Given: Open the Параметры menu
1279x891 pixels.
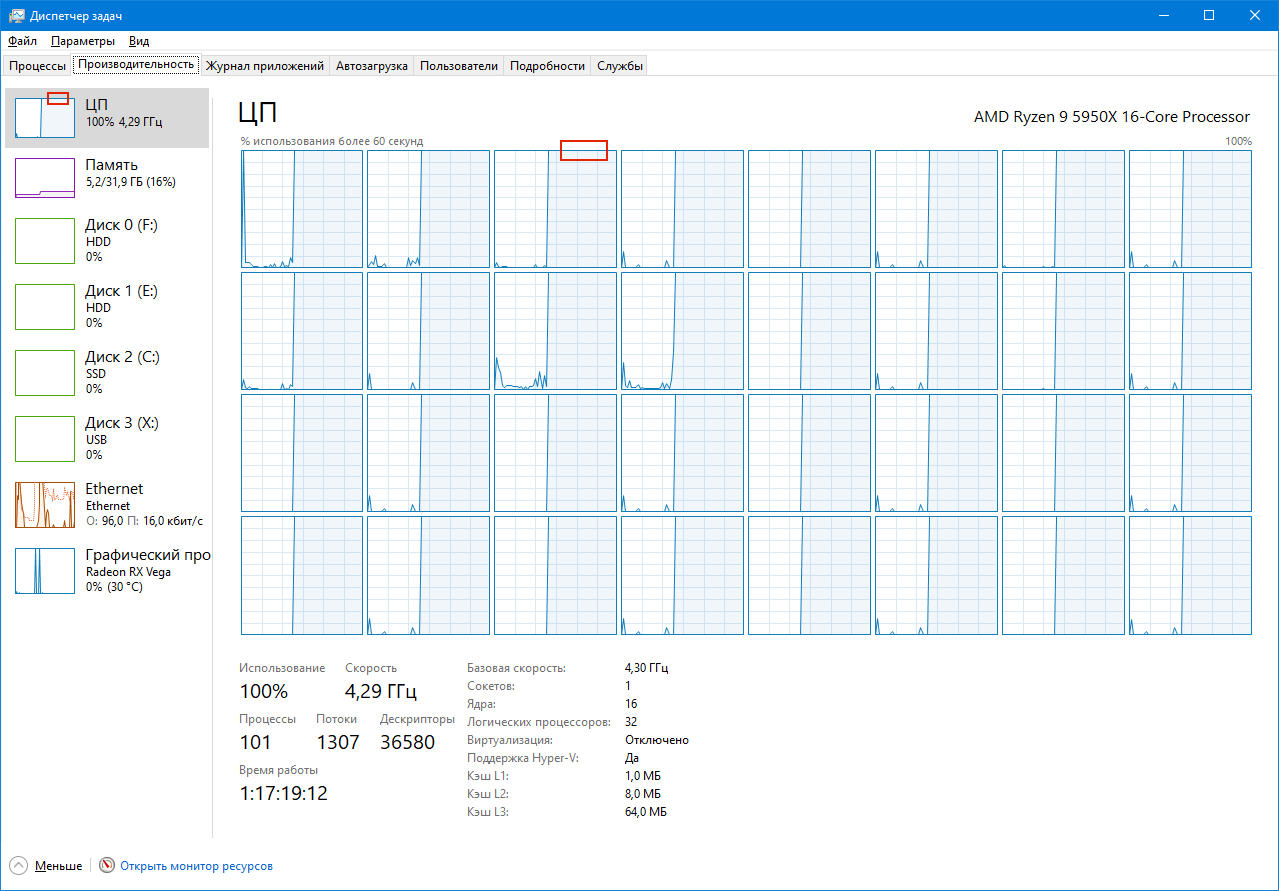Looking at the screenshot, I should point(82,41).
